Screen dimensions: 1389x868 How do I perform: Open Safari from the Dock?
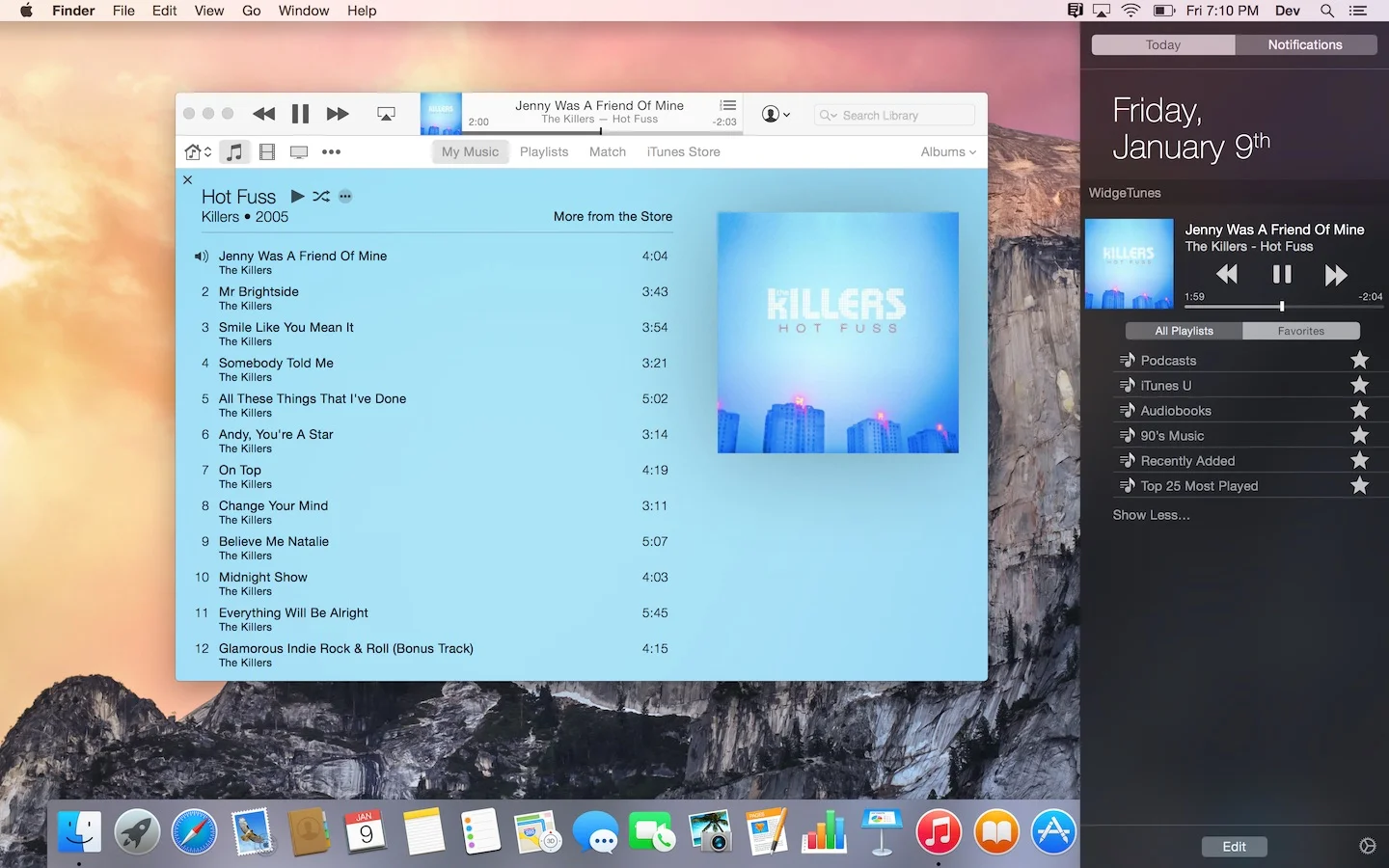[194, 831]
